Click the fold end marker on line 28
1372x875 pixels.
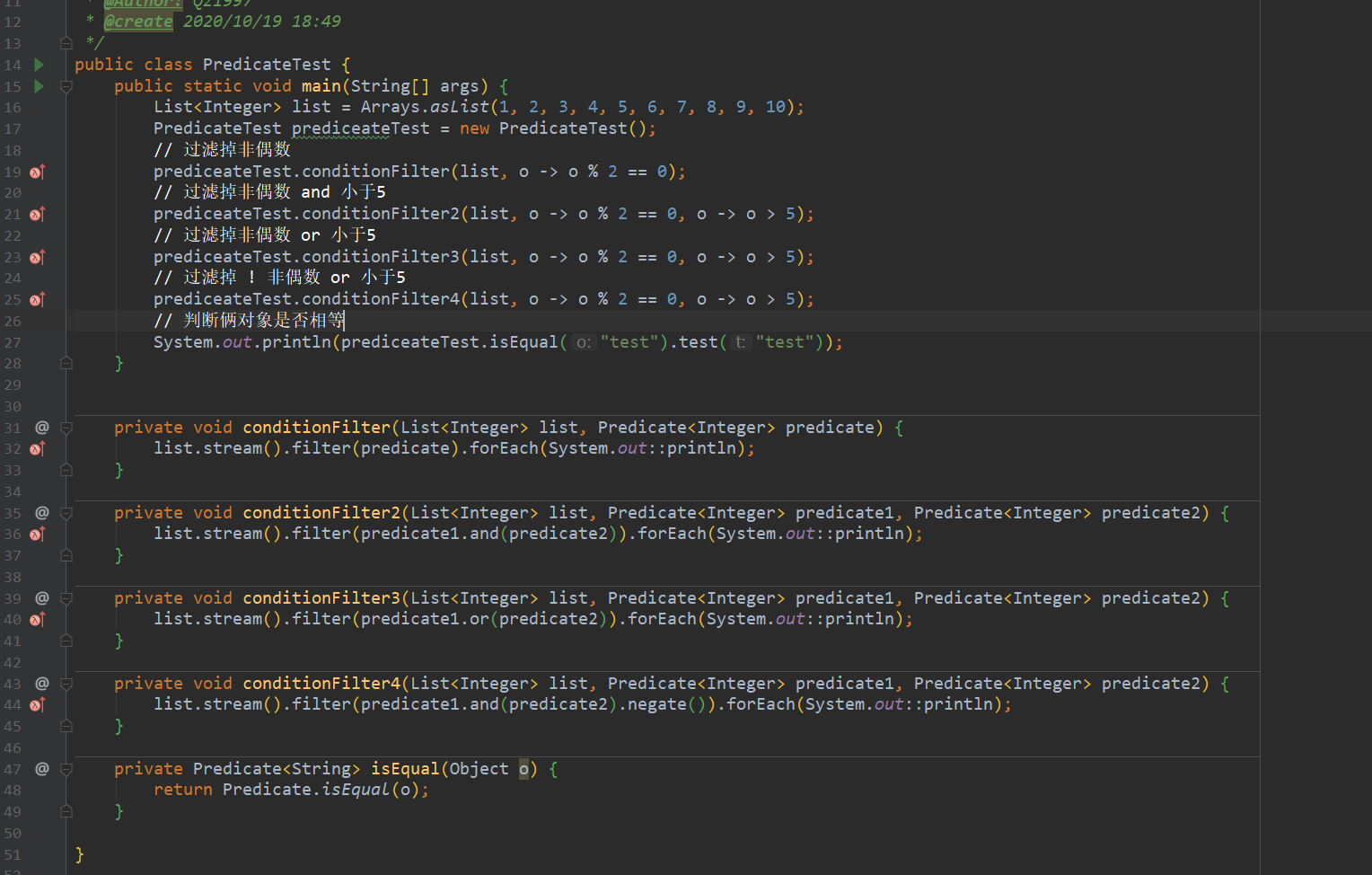click(x=66, y=363)
